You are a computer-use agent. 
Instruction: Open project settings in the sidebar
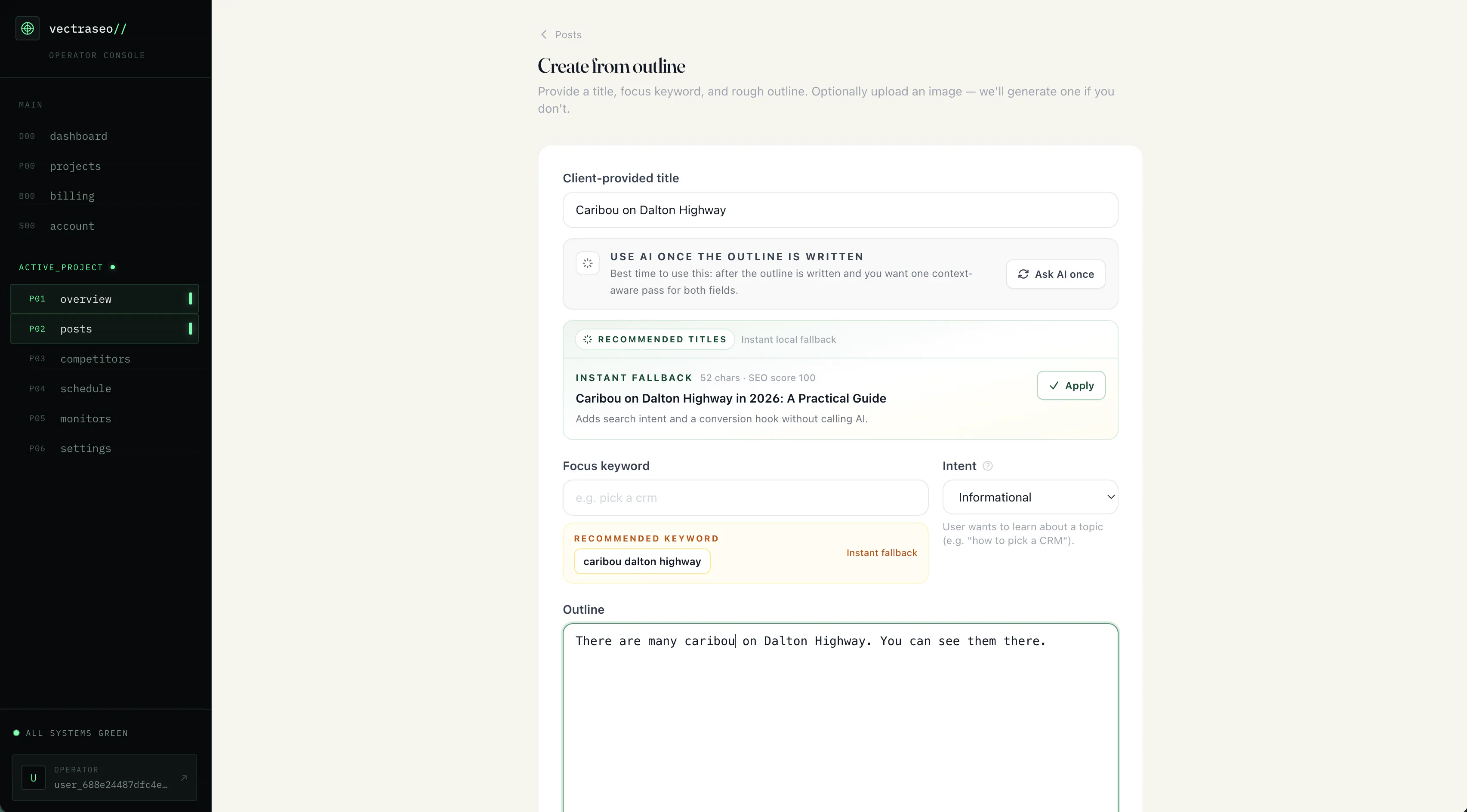[x=104, y=448]
